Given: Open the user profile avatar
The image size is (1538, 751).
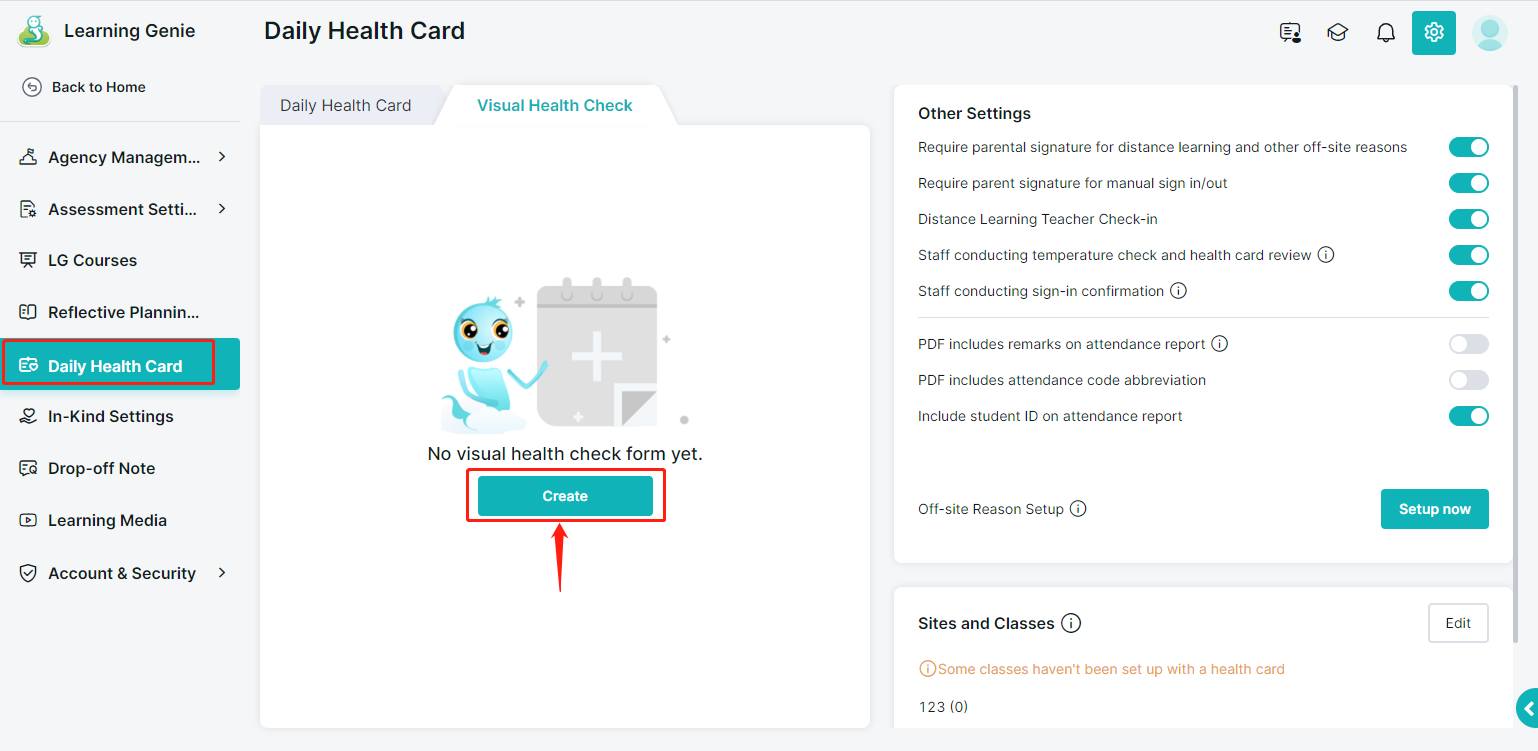Looking at the screenshot, I should click(1490, 33).
